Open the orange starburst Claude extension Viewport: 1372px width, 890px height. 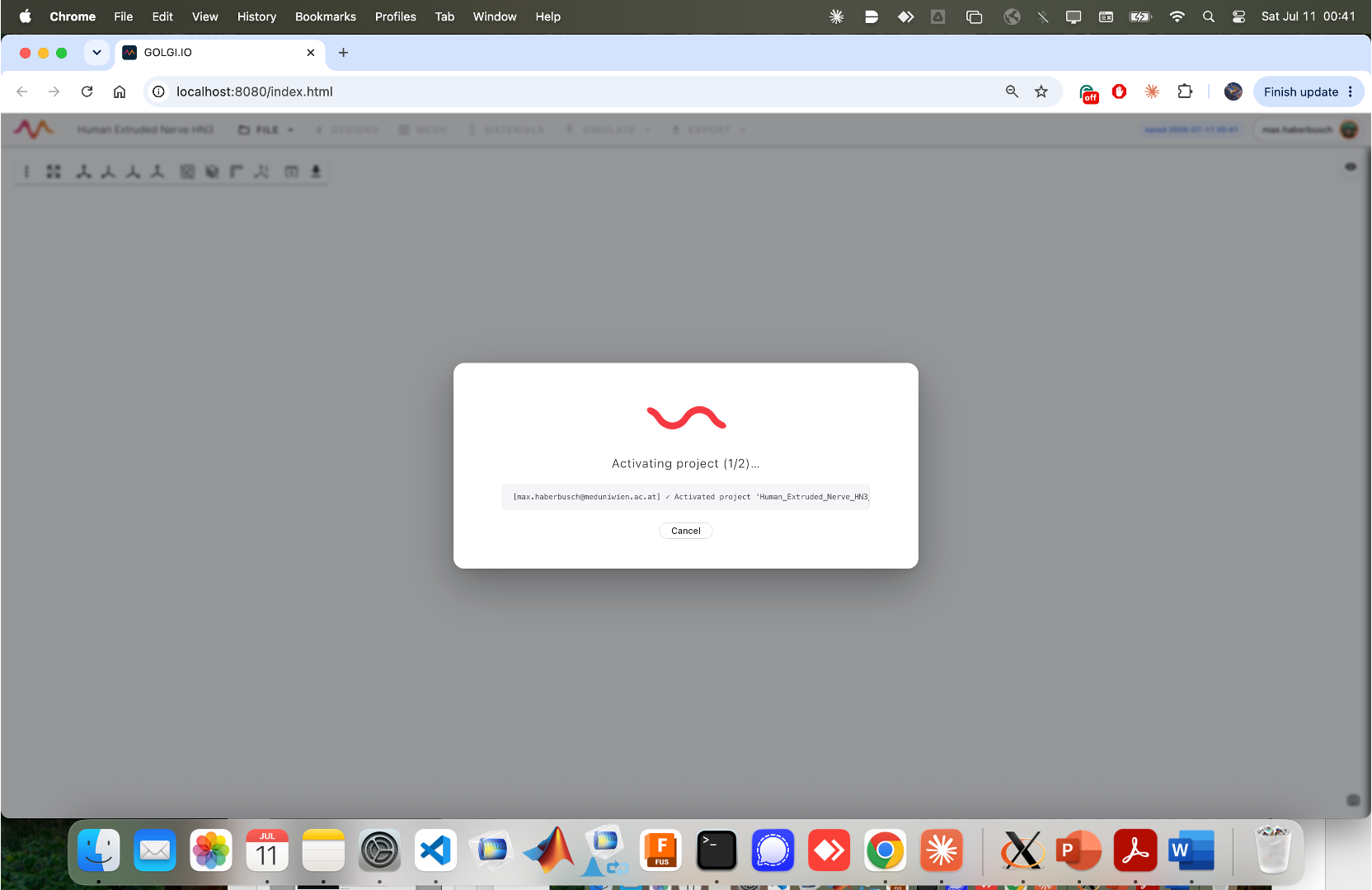pos(1152,91)
